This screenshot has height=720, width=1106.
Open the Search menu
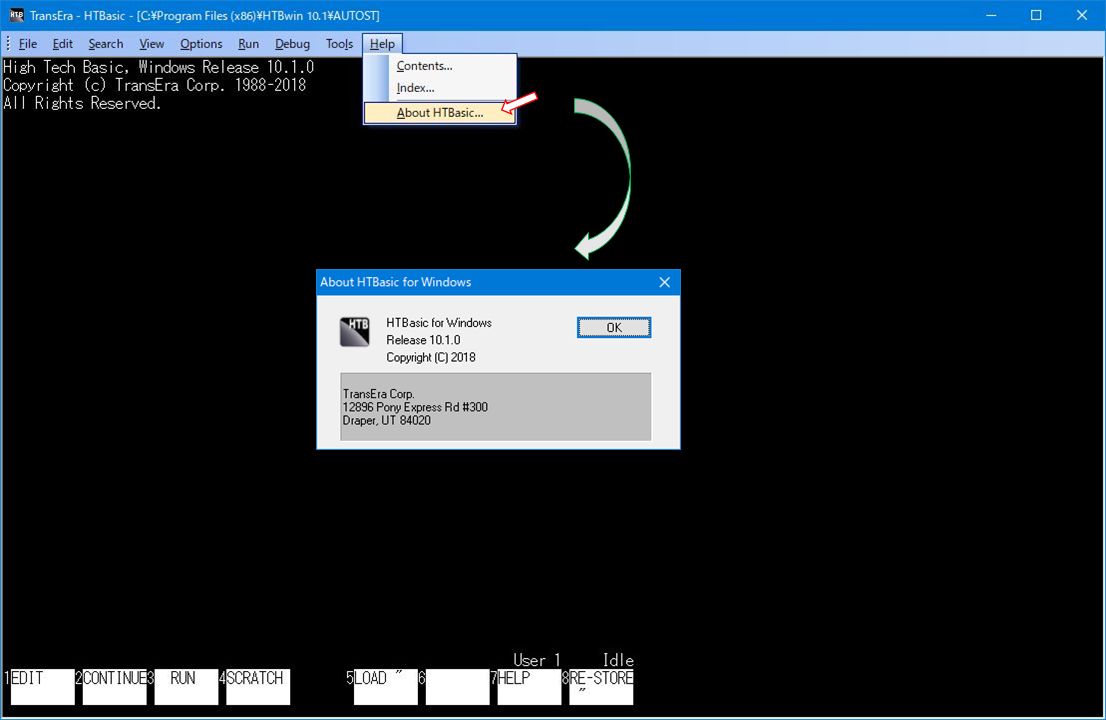click(x=106, y=44)
